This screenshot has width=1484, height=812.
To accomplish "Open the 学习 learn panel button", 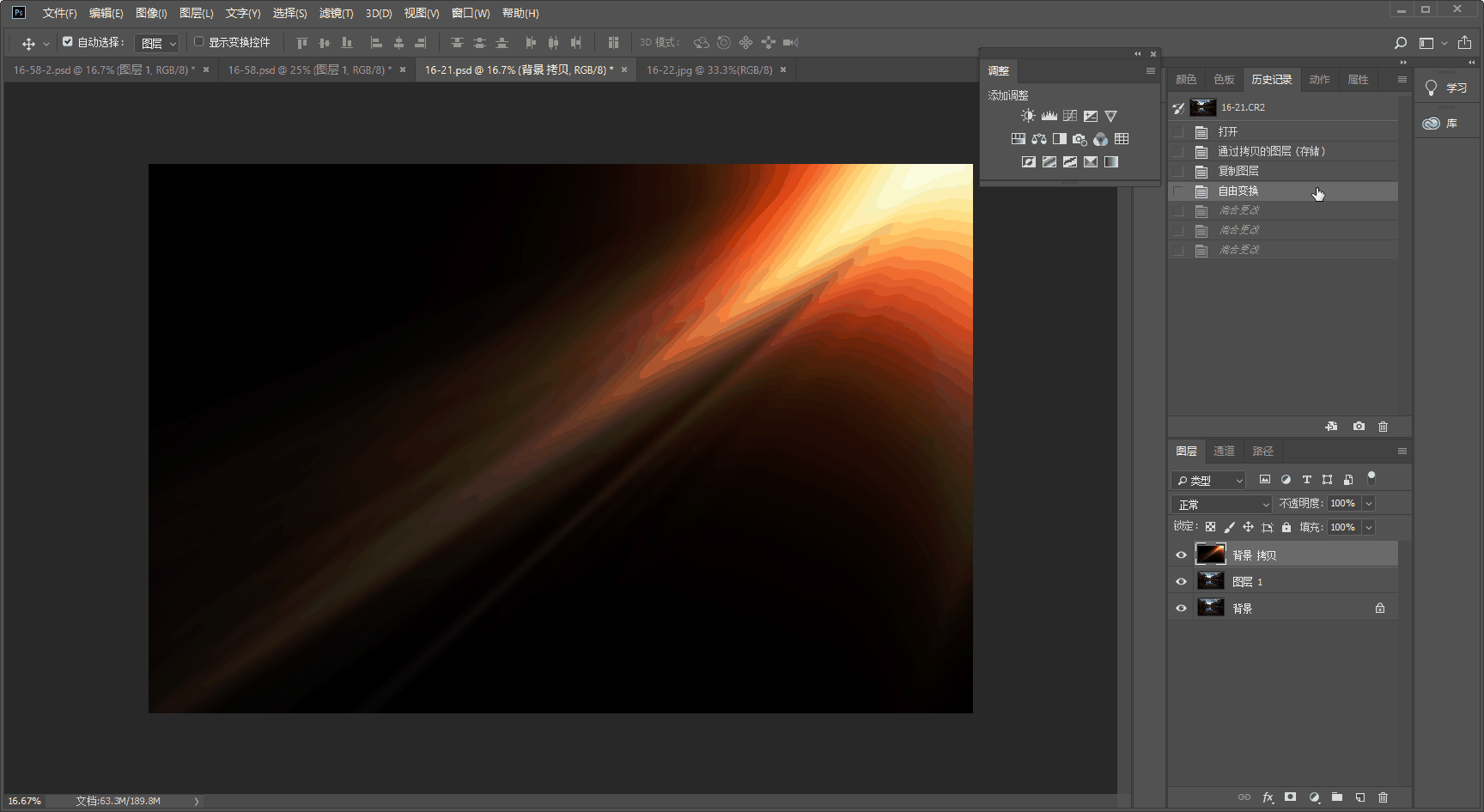I will (x=1447, y=88).
